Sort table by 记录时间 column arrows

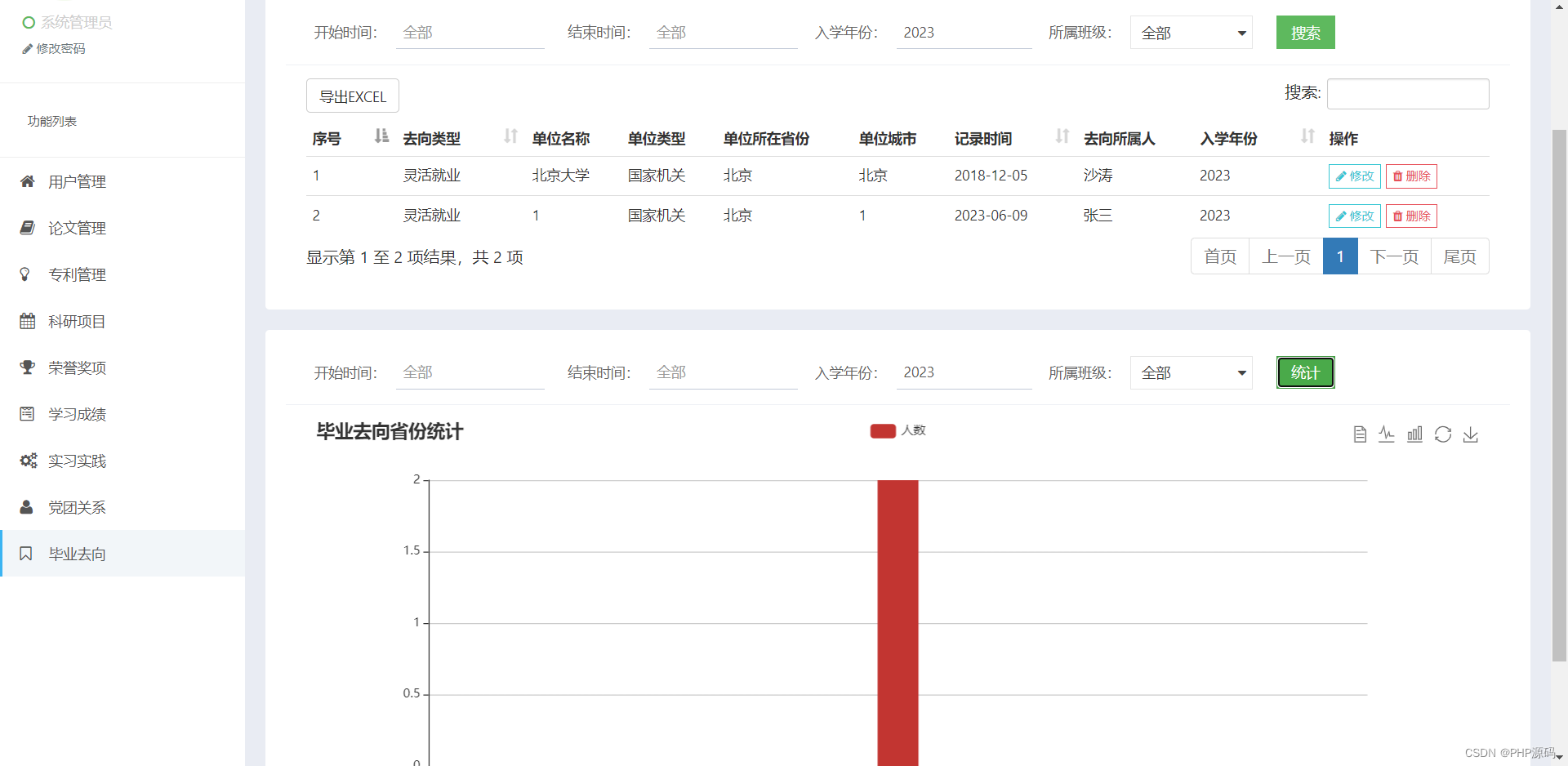tap(1062, 136)
